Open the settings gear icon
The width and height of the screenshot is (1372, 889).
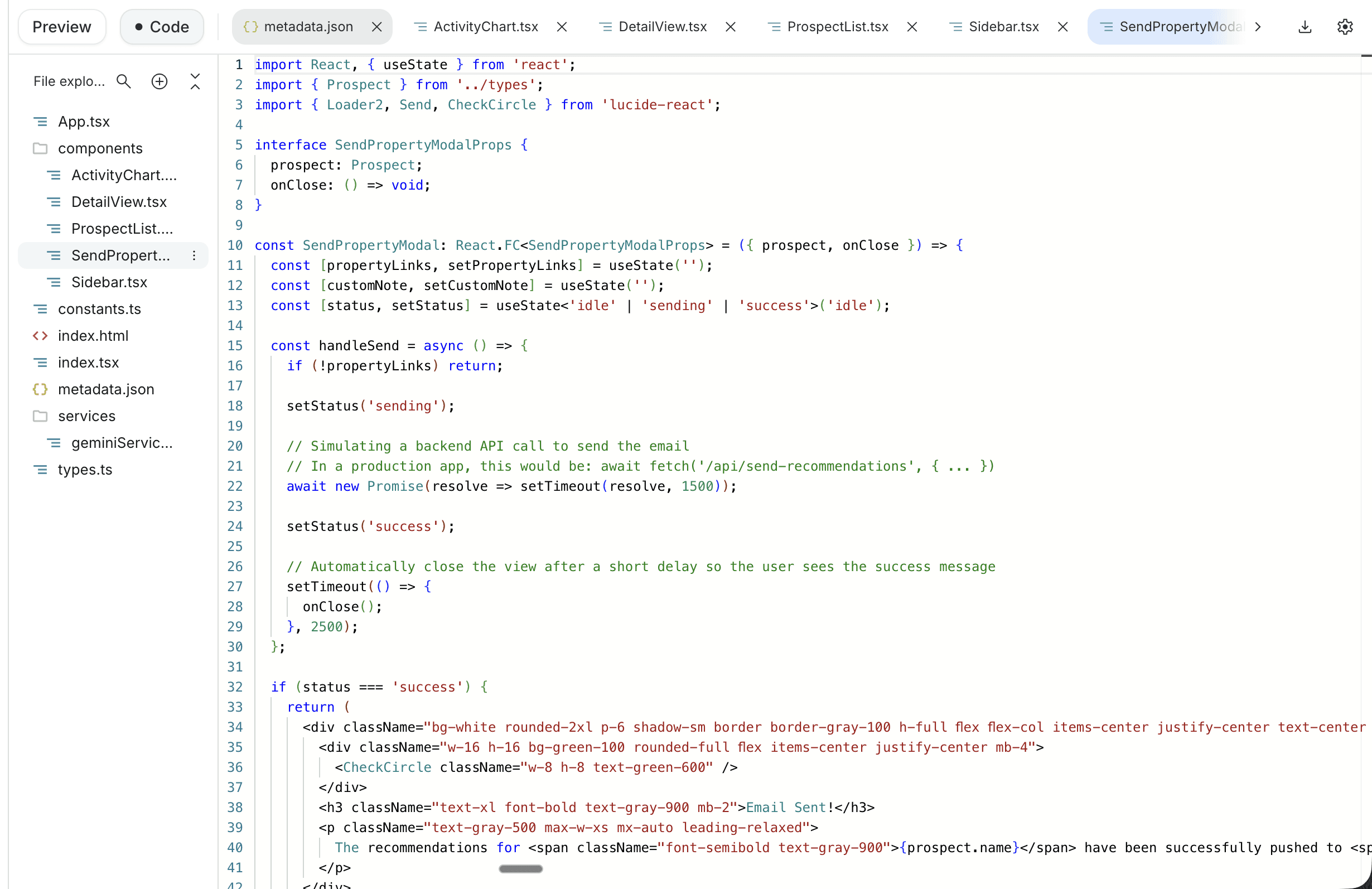(x=1344, y=27)
